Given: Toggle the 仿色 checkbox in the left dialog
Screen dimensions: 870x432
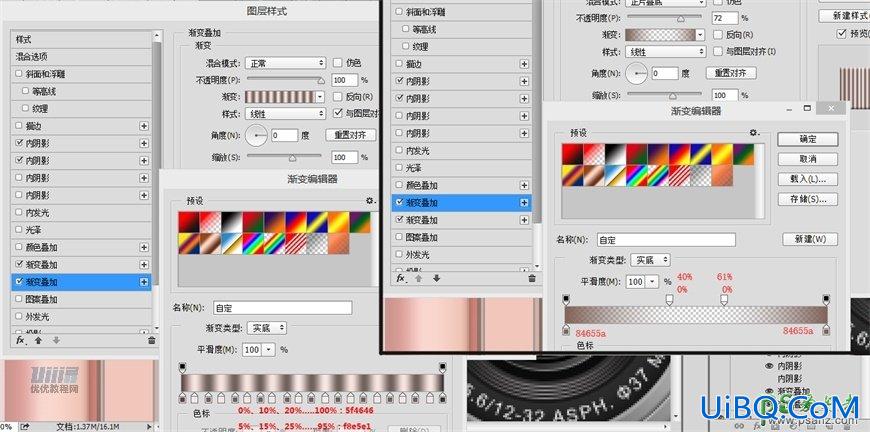Looking at the screenshot, I should click(x=337, y=63).
